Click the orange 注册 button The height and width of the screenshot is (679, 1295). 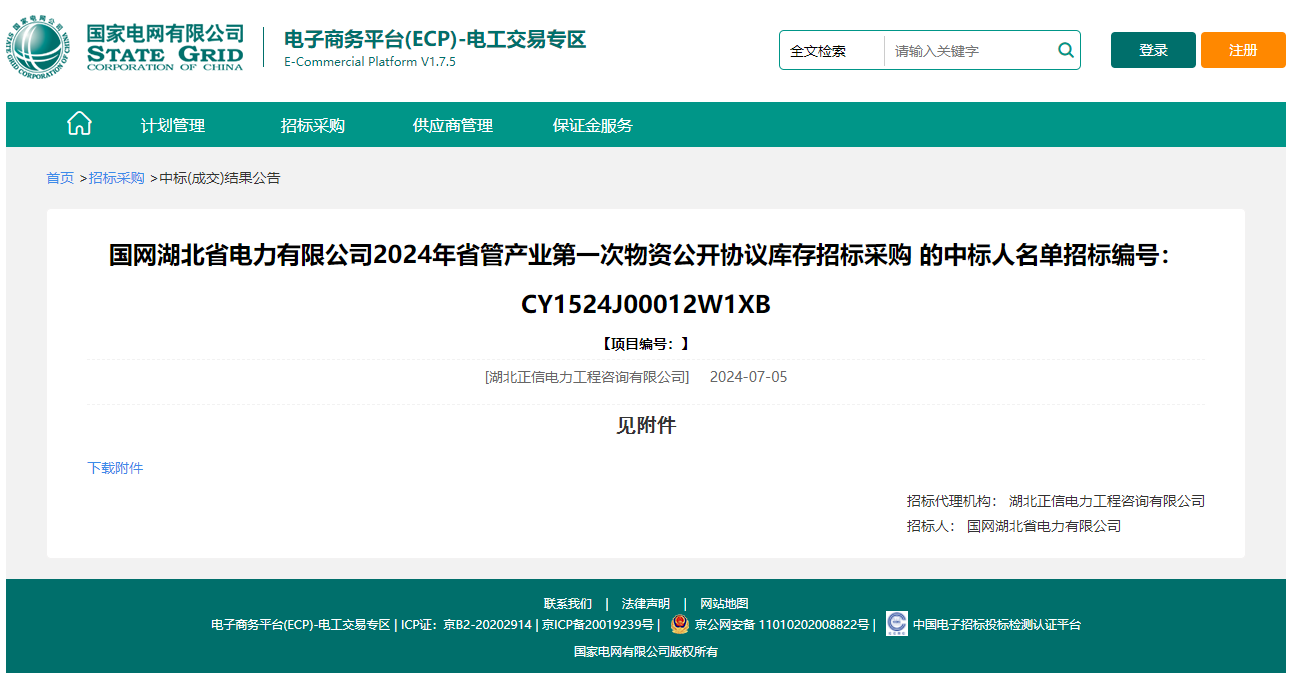pyautogui.click(x=1243, y=50)
